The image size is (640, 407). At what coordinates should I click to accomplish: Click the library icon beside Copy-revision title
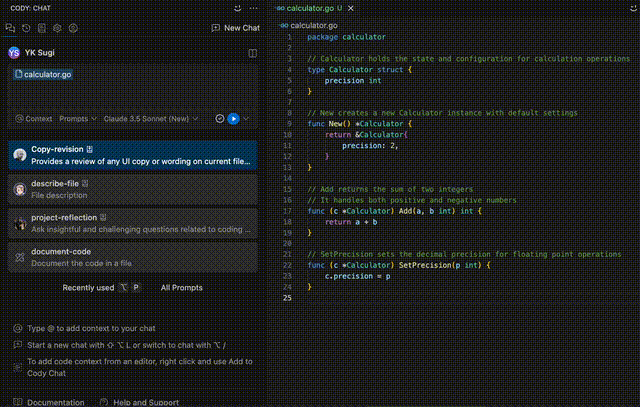[x=90, y=149]
